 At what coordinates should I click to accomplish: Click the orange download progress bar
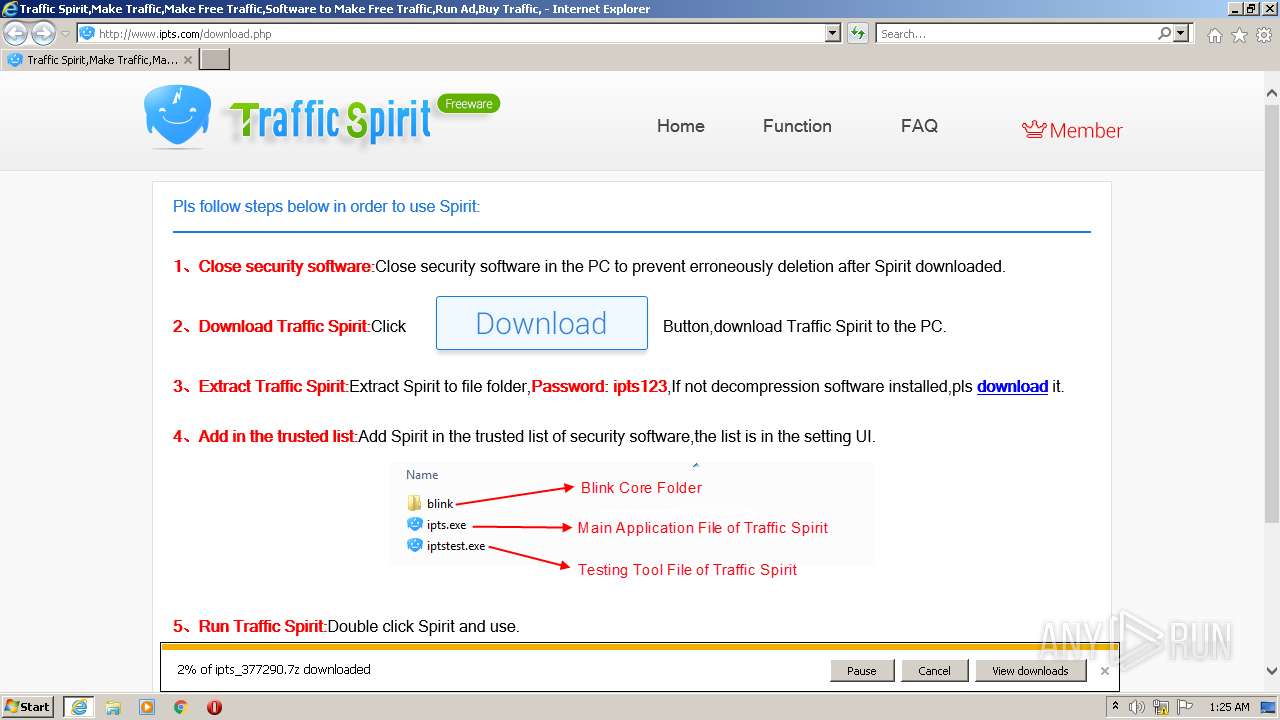click(639, 647)
